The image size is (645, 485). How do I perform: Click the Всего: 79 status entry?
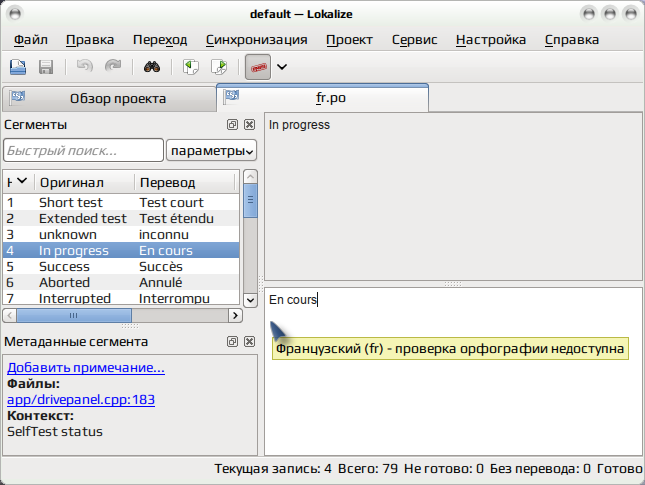pyautogui.click(x=368, y=469)
